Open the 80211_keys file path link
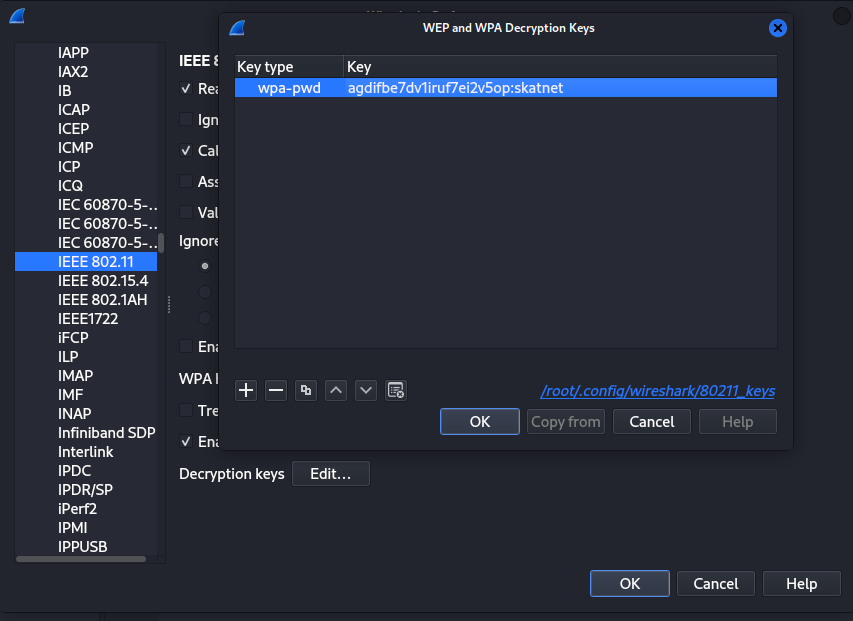 [x=658, y=391]
